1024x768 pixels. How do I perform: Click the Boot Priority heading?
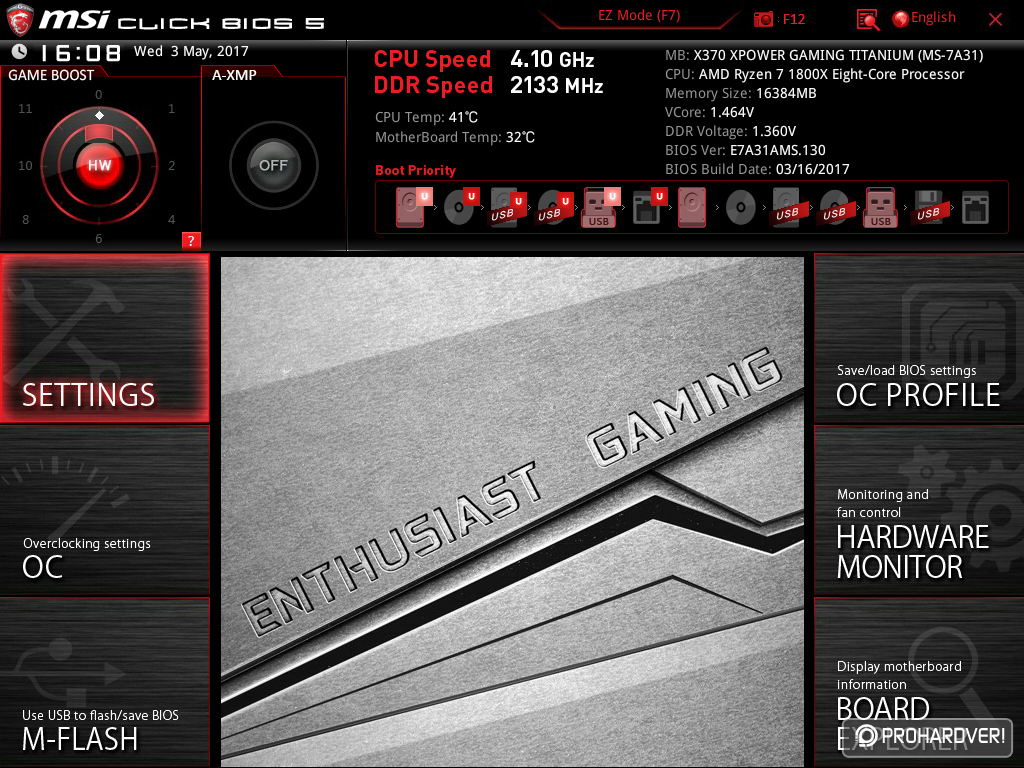pyautogui.click(x=415, y=170)
